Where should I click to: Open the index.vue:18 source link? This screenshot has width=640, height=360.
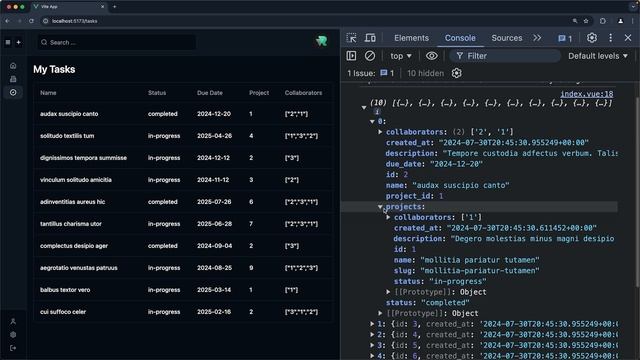(587, 94)
